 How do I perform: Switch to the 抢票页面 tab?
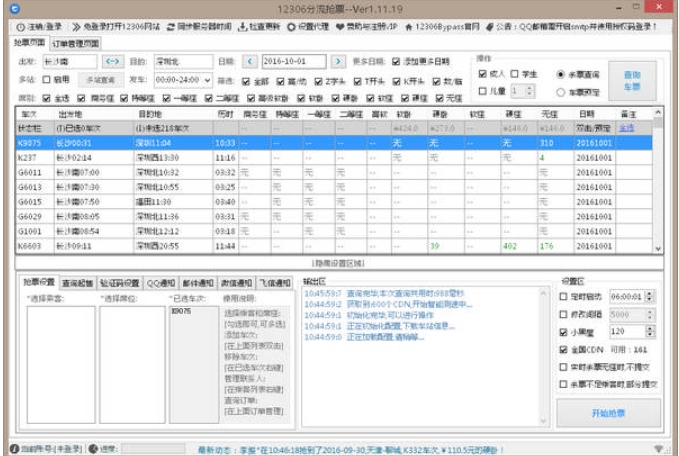pyautogui.click(x=29, y=42)
